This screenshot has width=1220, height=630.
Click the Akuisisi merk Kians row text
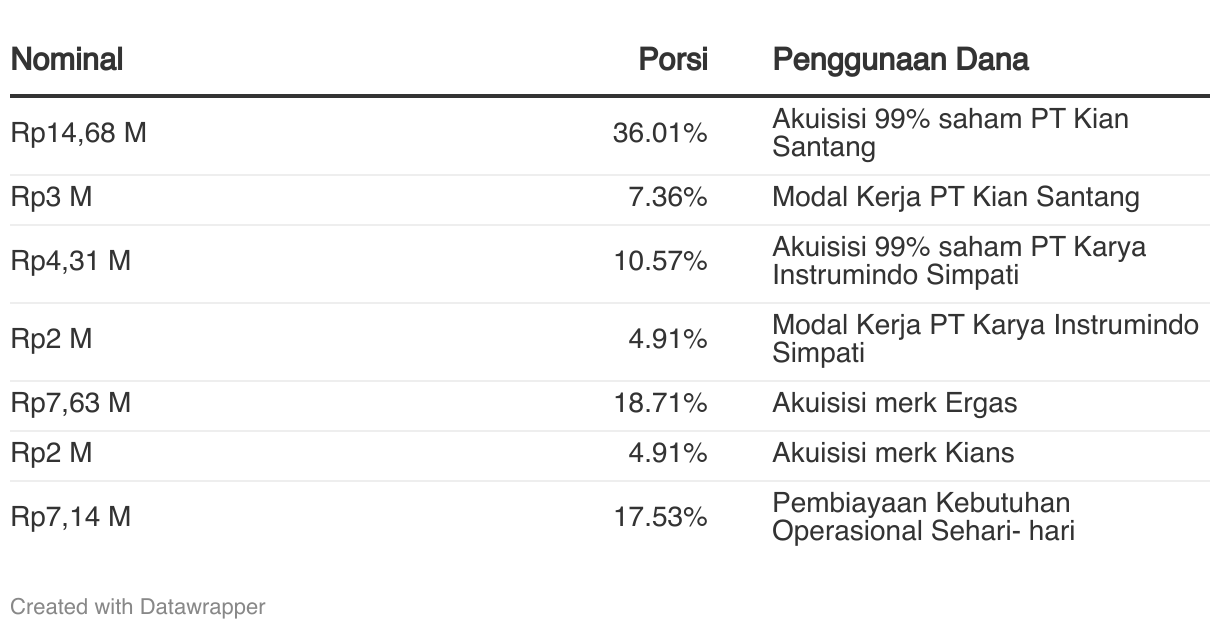point(893,453)
